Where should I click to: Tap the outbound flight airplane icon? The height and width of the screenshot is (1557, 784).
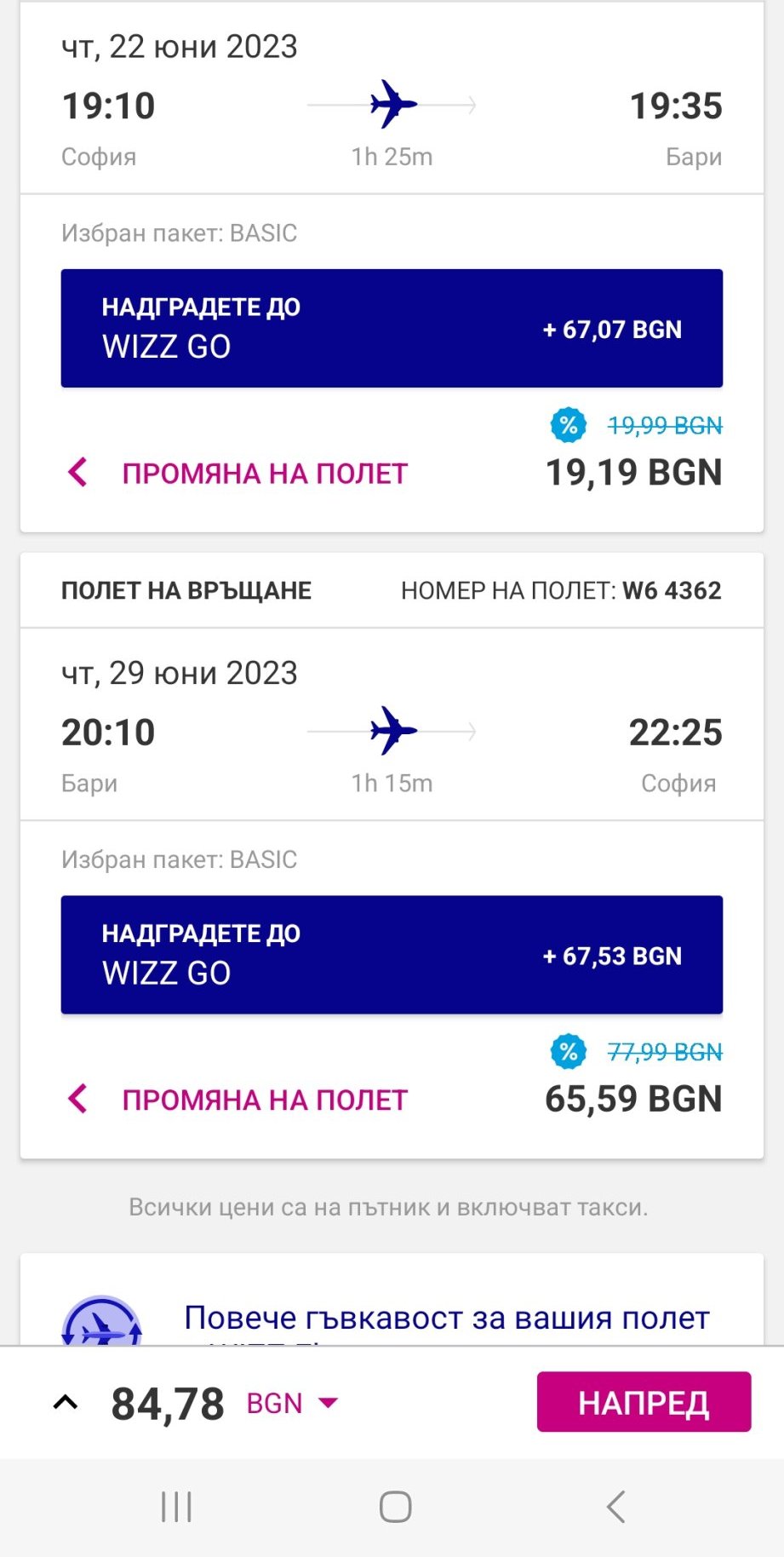pyautogui.click(x=393, y=105)
